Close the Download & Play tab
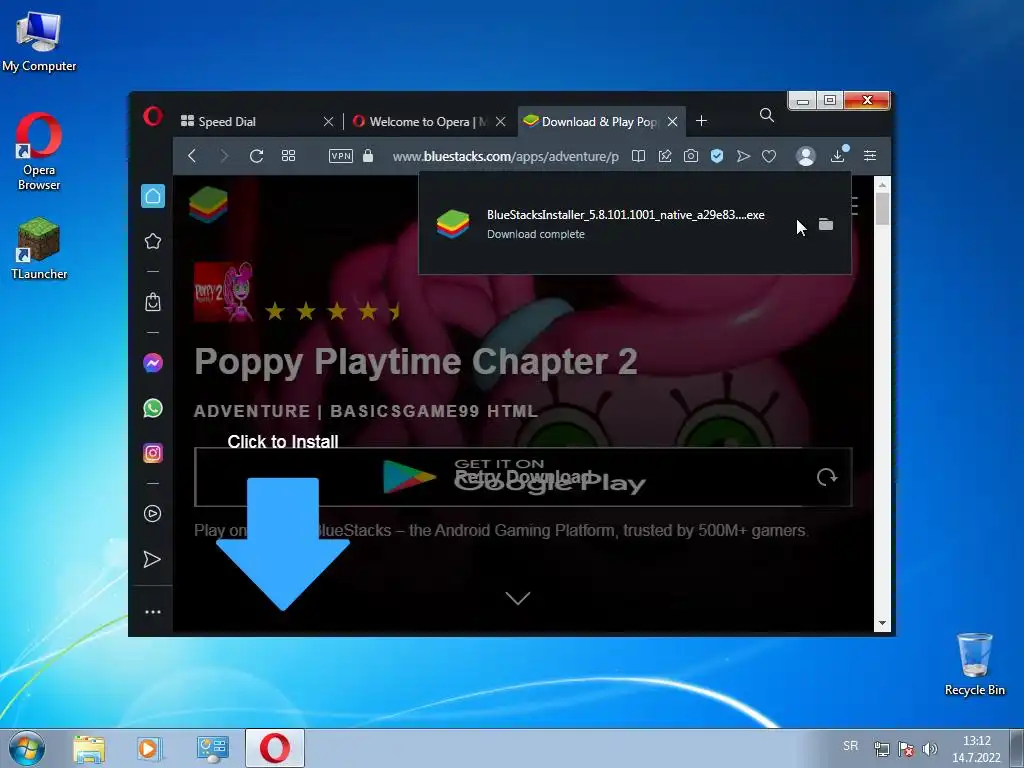This screenshot has width=1024, height=768. (673, 121)
